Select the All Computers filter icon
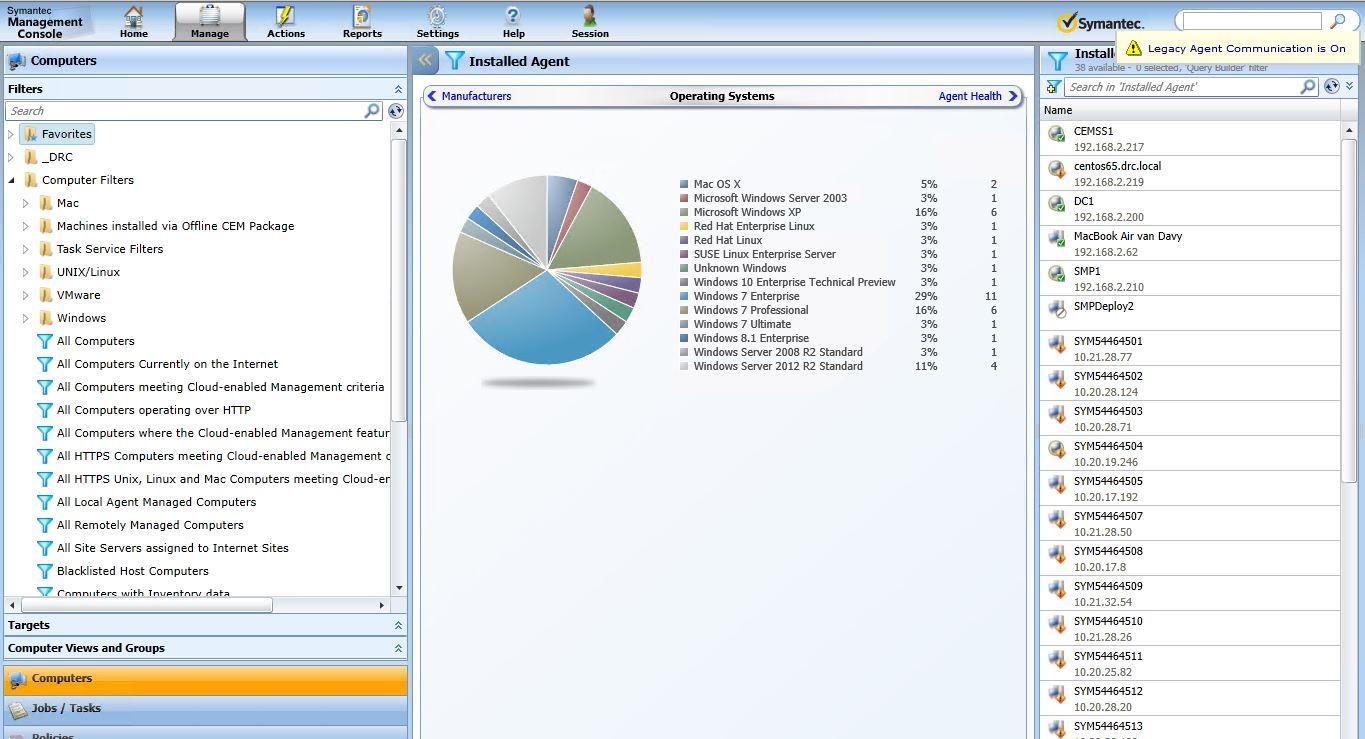 pos(44,341)
